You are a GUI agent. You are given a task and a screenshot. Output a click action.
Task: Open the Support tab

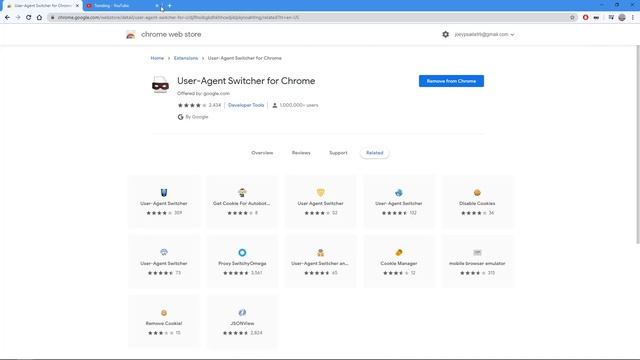point(338,153)
